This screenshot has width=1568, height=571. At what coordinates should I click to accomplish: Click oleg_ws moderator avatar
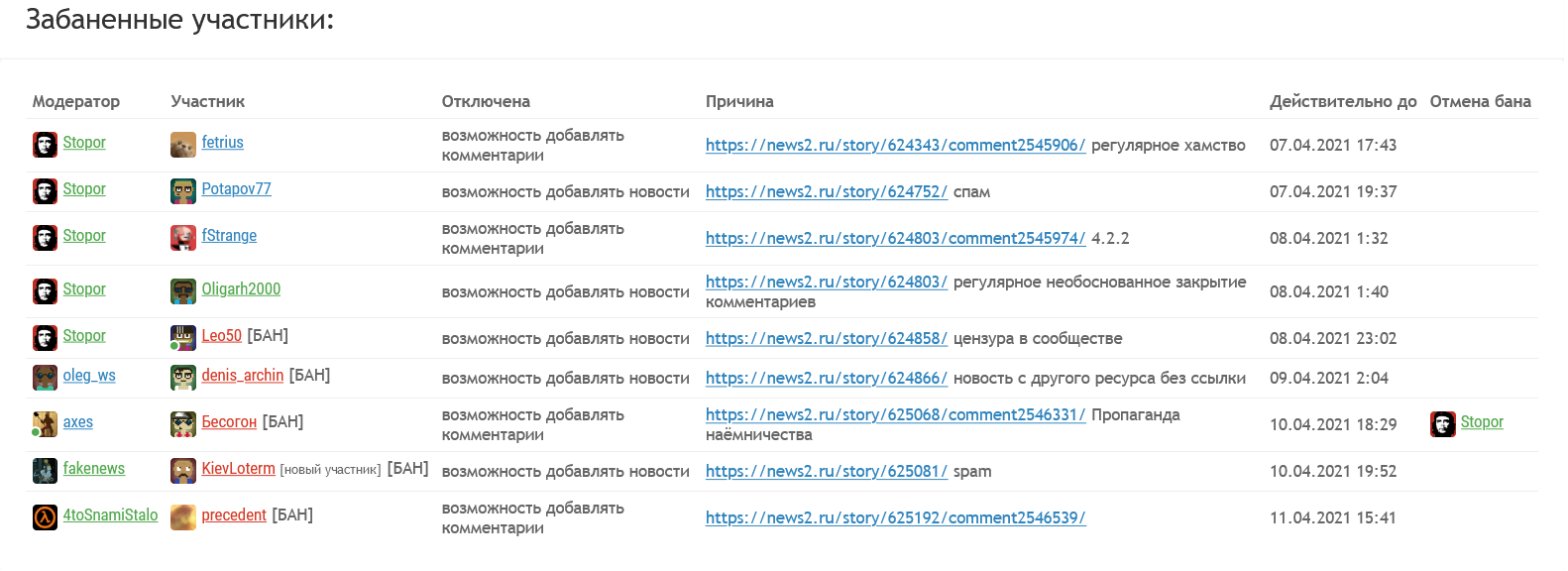(x=46, y=378)
